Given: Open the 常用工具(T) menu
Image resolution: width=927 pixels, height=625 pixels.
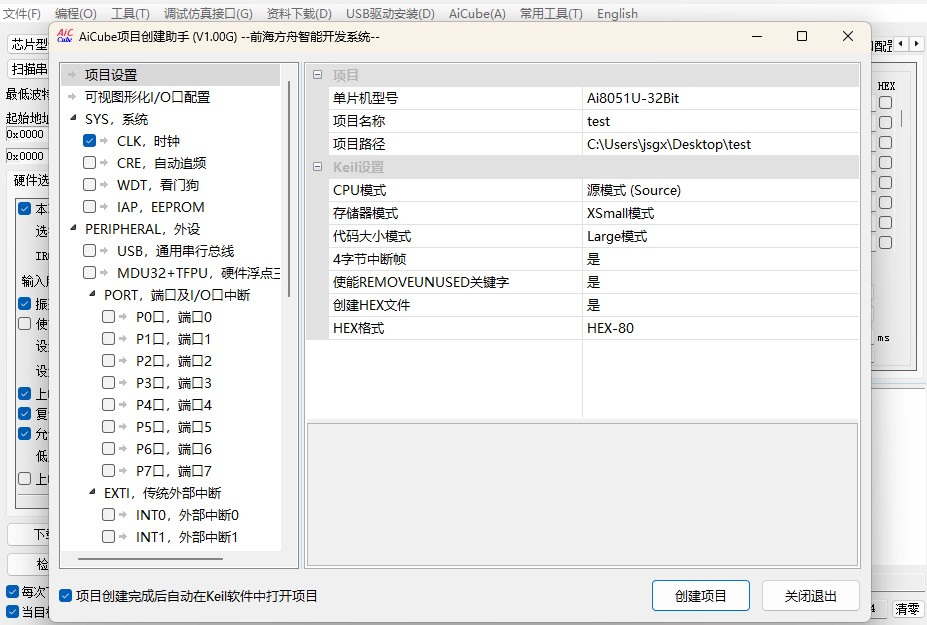Looking at the screenshot, I should 551,14.
